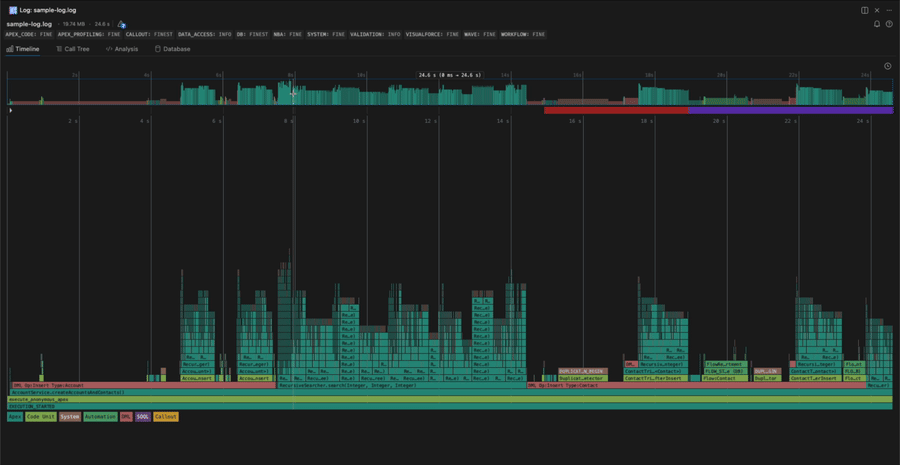This screenshot has height=465, width=900.
Task: Toggle the Automation legend swatch
Action: point(100,417)
